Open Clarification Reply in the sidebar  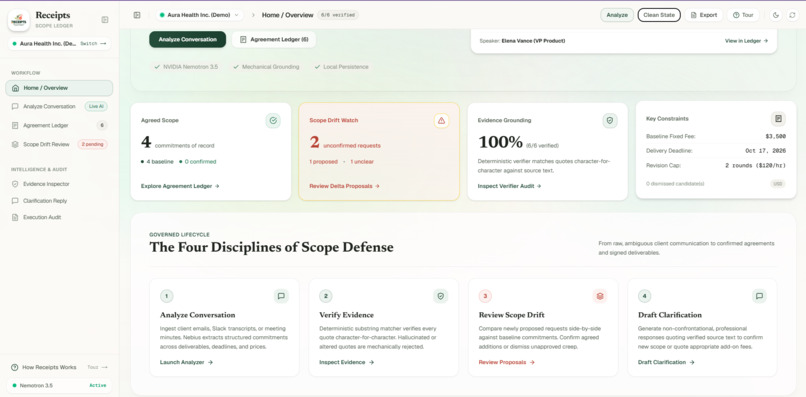tap(59, 201)
